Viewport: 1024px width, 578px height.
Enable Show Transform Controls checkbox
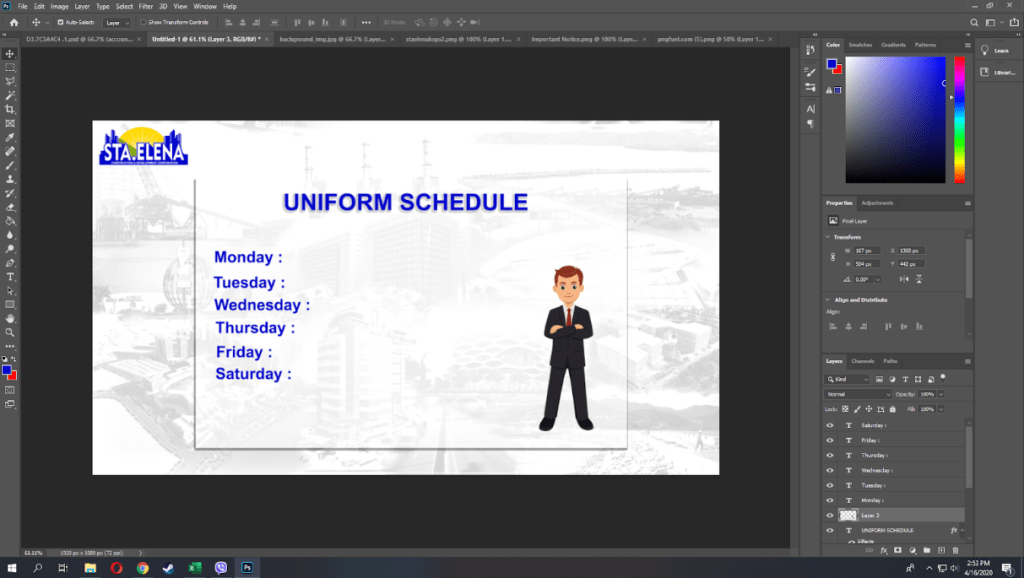pyautogui.click(x=143, y=21)
